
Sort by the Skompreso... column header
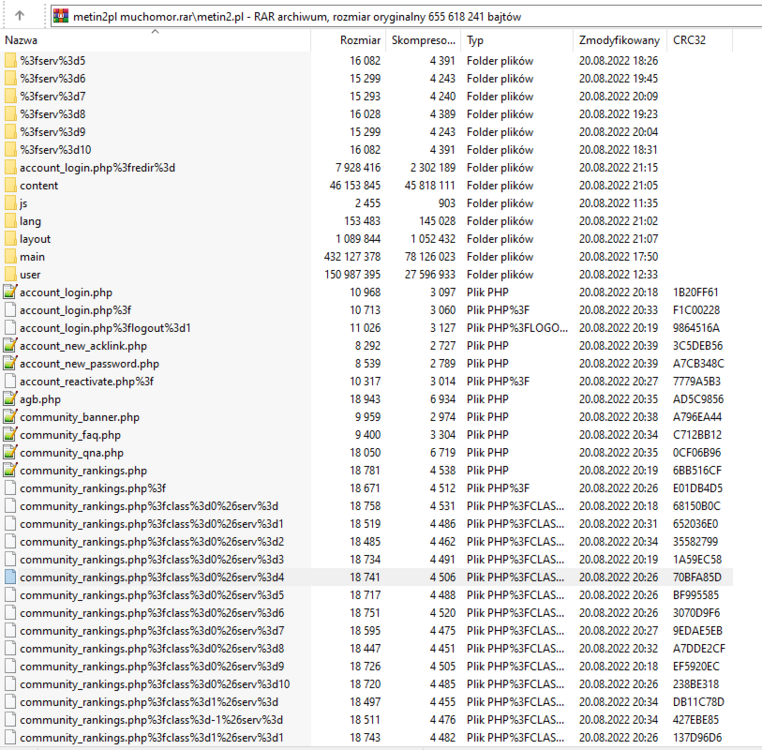(423, 40)
